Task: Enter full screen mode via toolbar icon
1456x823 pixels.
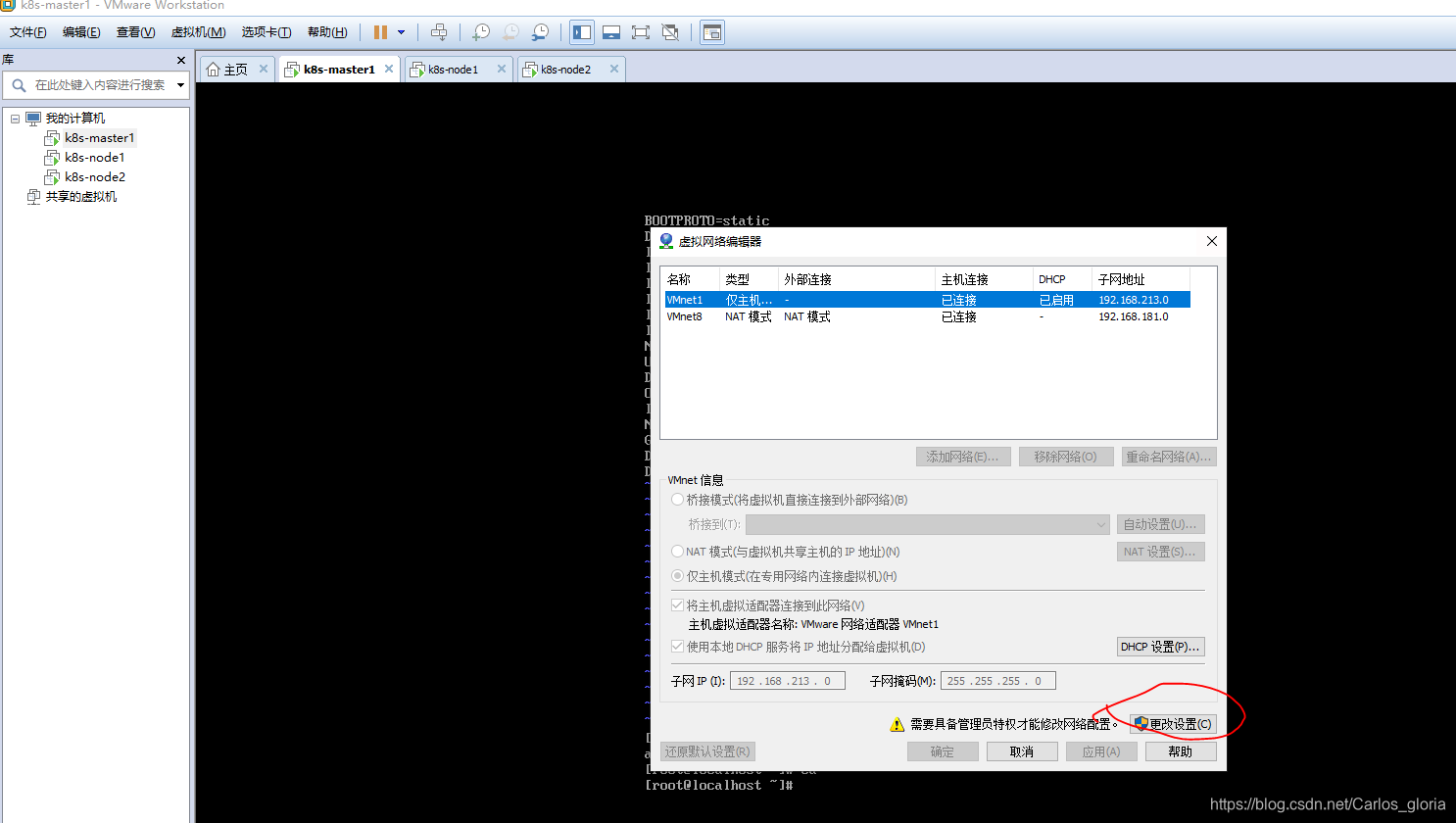Action: [x=641, y=31]
